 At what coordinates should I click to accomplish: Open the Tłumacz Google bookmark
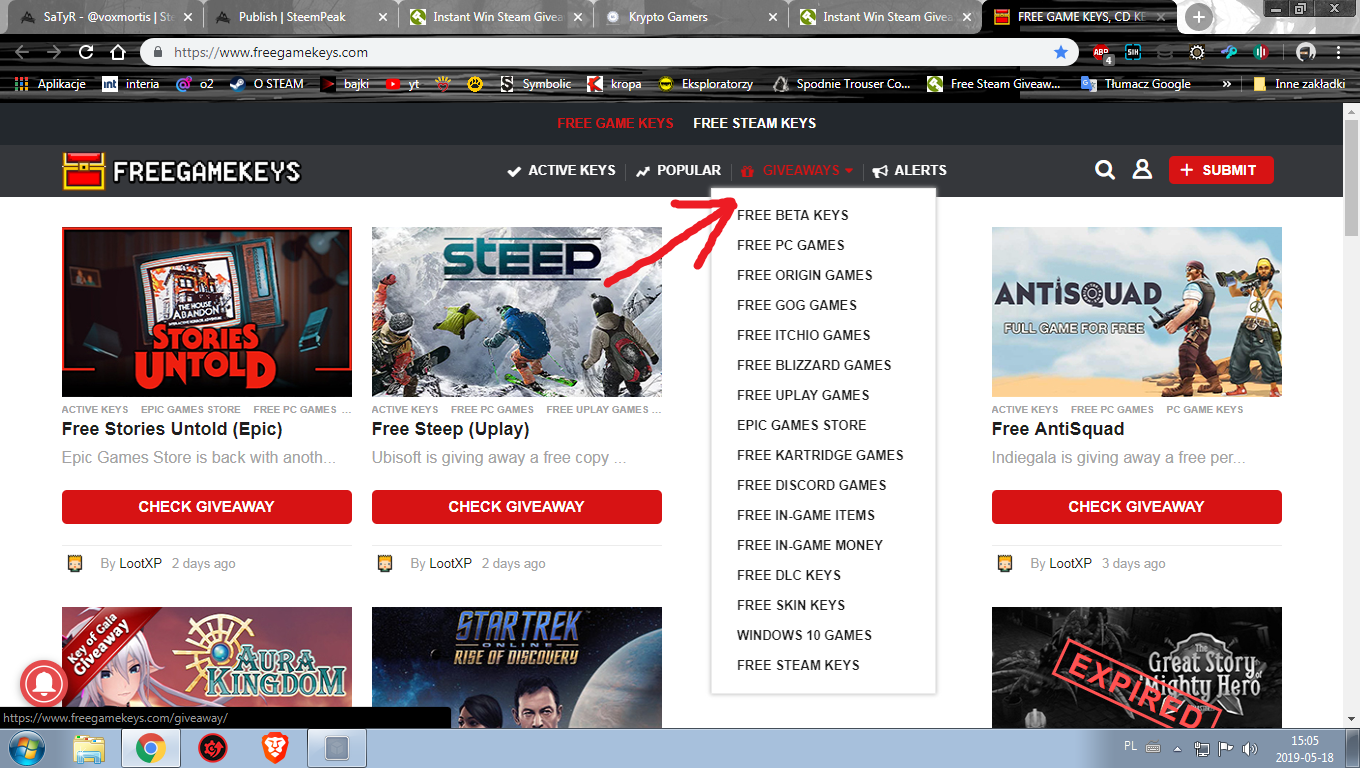click(x=1136, y=84)
